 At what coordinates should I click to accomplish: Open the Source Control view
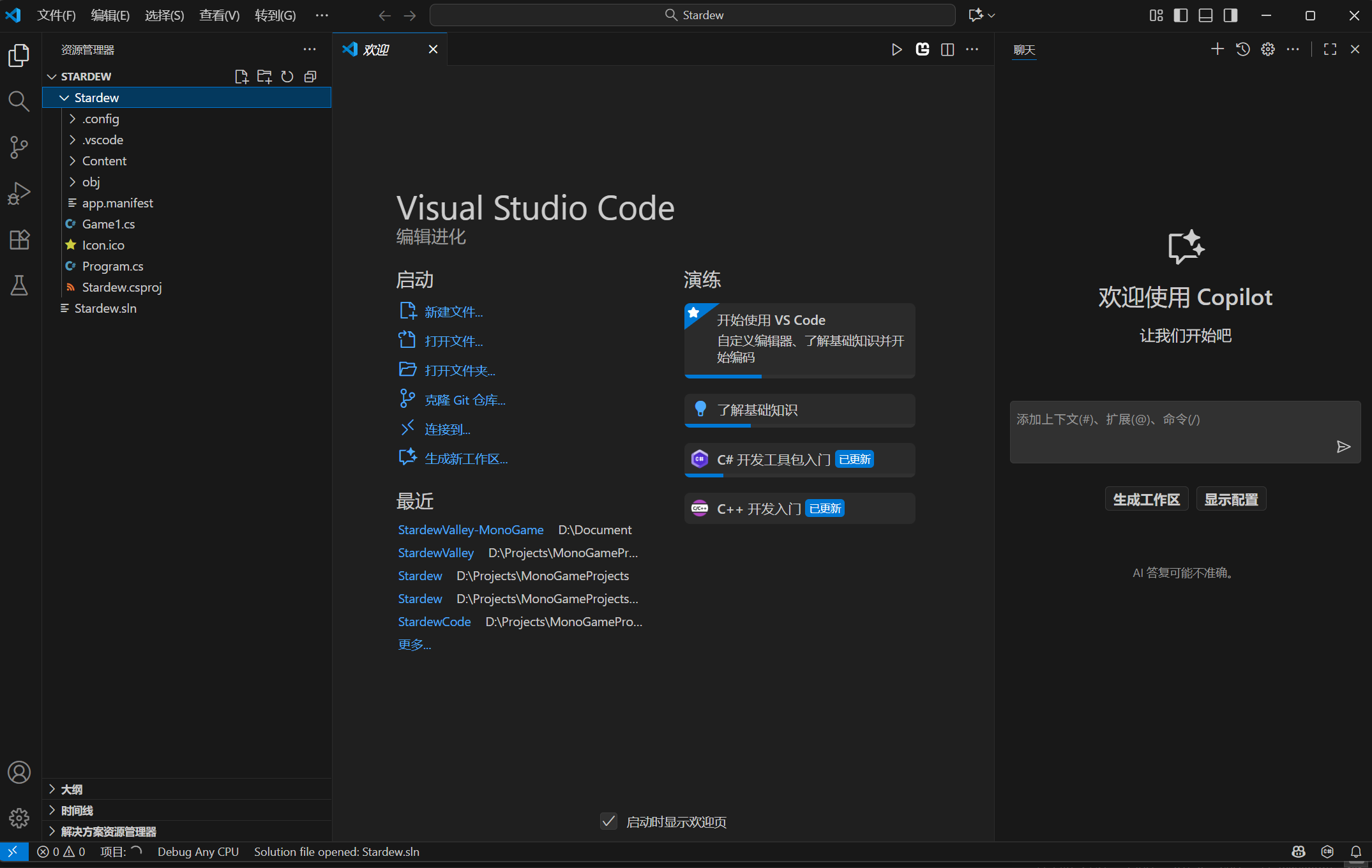point(19,147)
